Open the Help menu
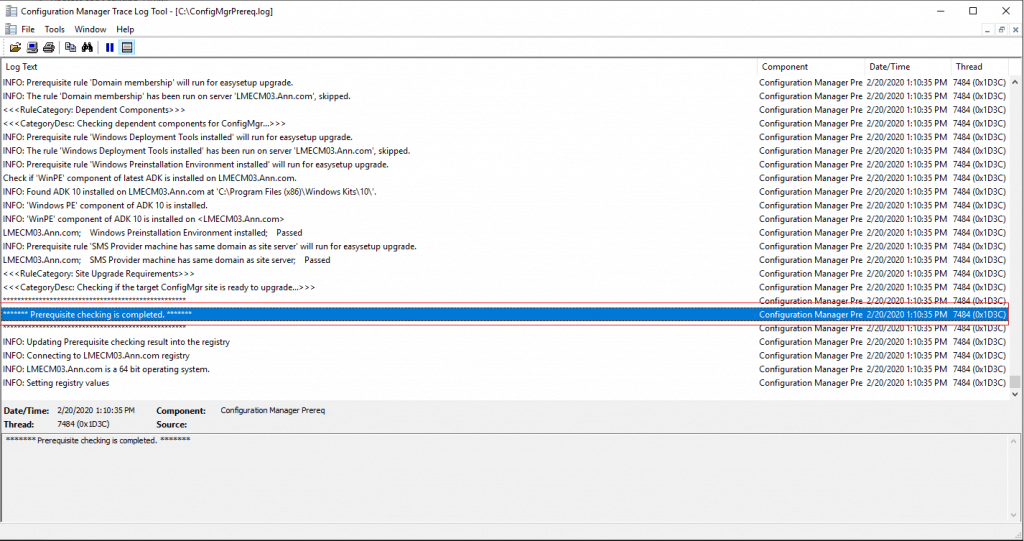This screenshot has width=1024, height=541. [125, 29]
